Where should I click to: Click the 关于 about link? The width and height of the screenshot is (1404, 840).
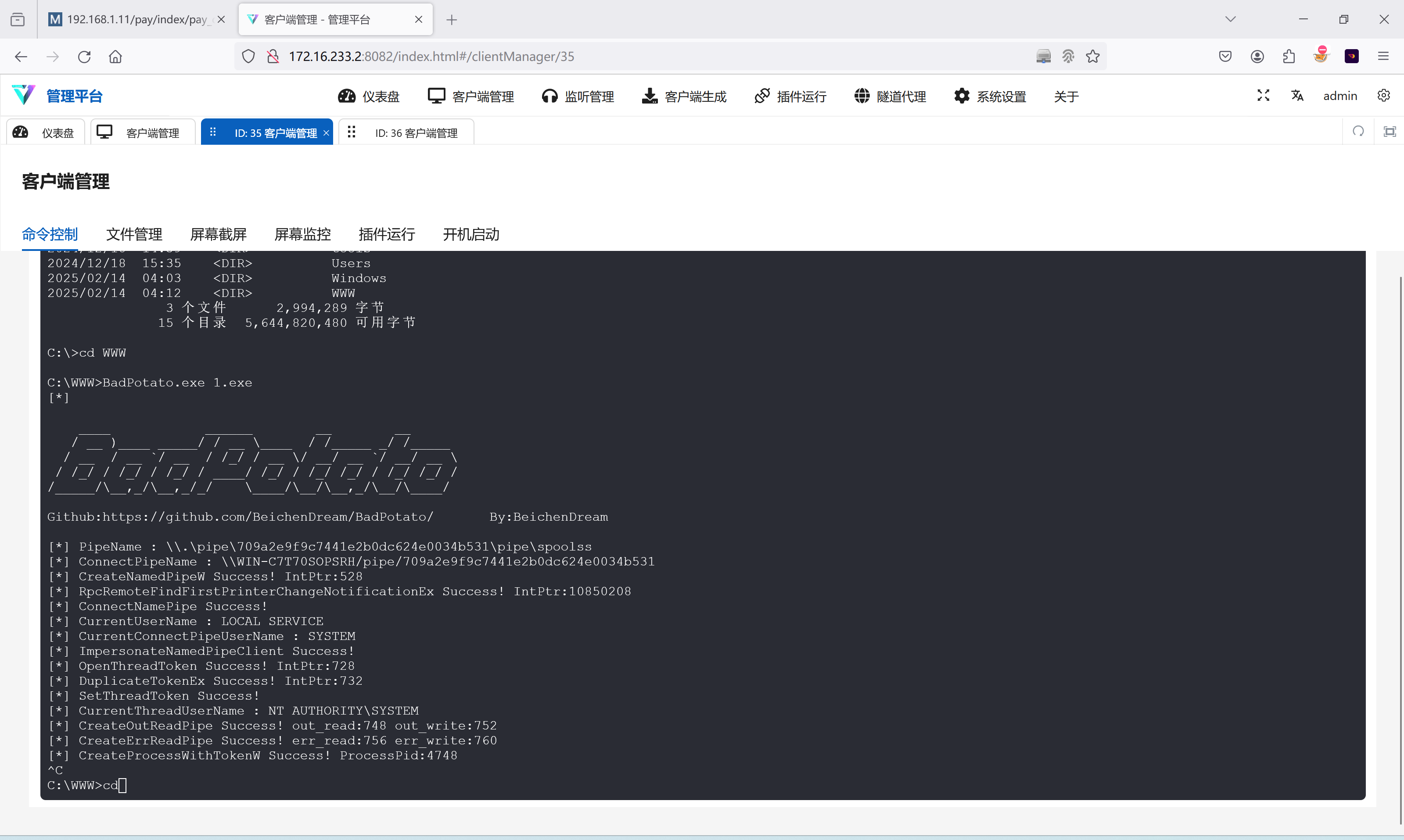(1066, 97)
